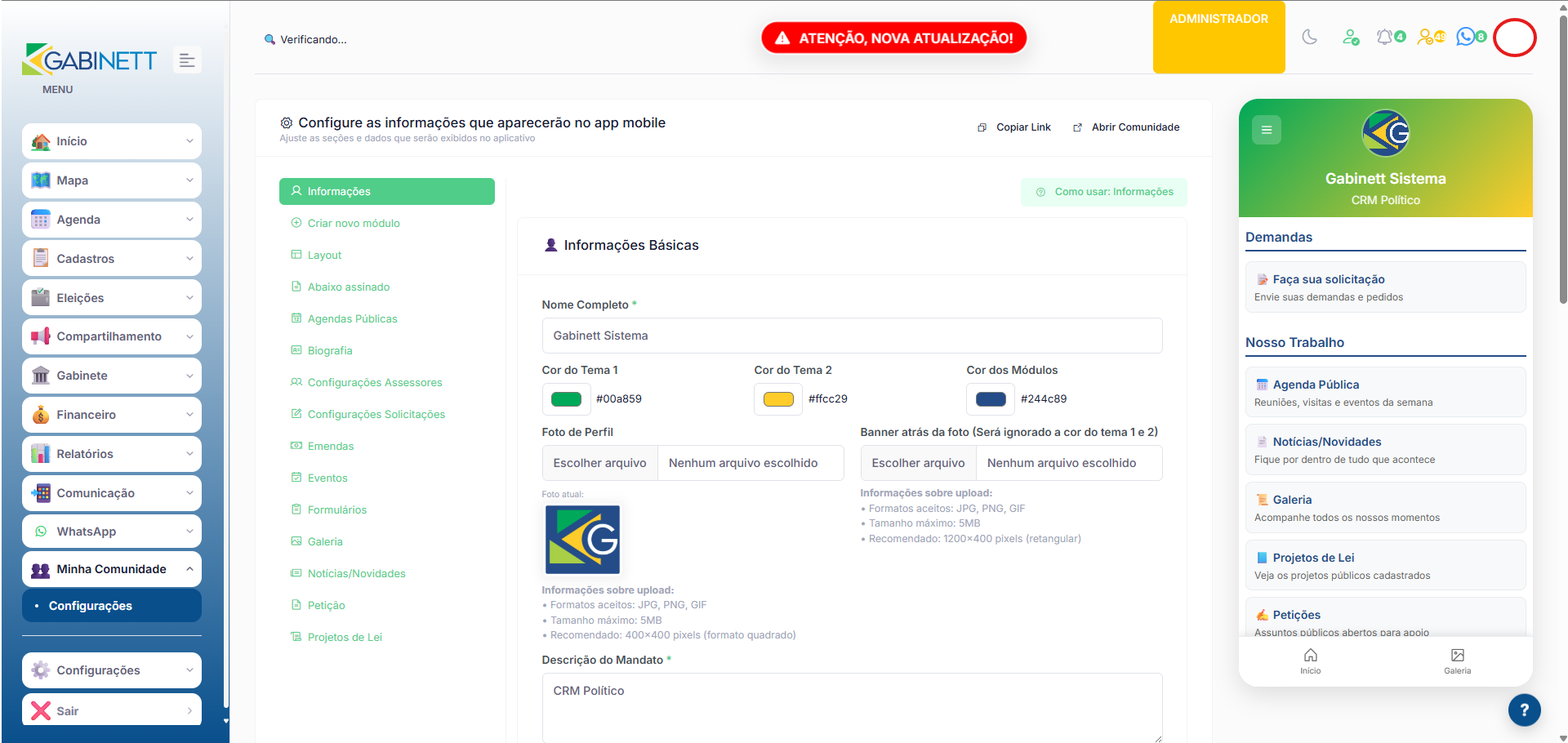Image resolution: width=1568 pixels, height=743 pixels.
Task: Click the Nome Completo input field
Action: point(852,336)
